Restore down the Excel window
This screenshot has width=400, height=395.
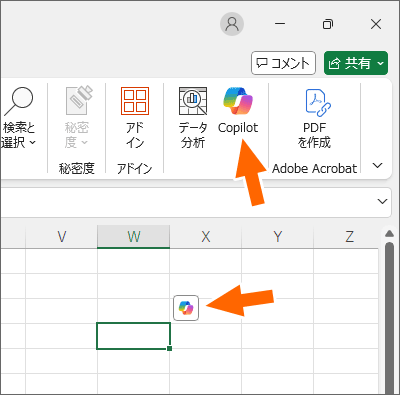point(328,24)
